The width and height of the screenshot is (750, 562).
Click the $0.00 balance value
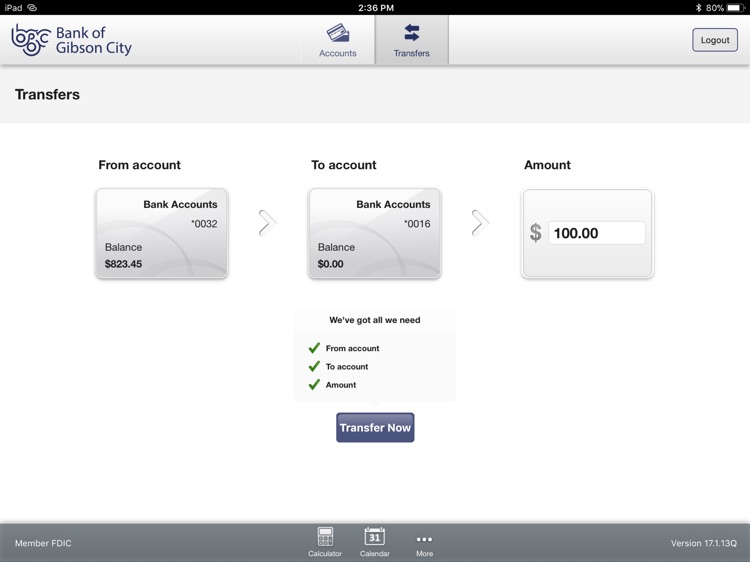pyautogui.click(x=331, y=264)
